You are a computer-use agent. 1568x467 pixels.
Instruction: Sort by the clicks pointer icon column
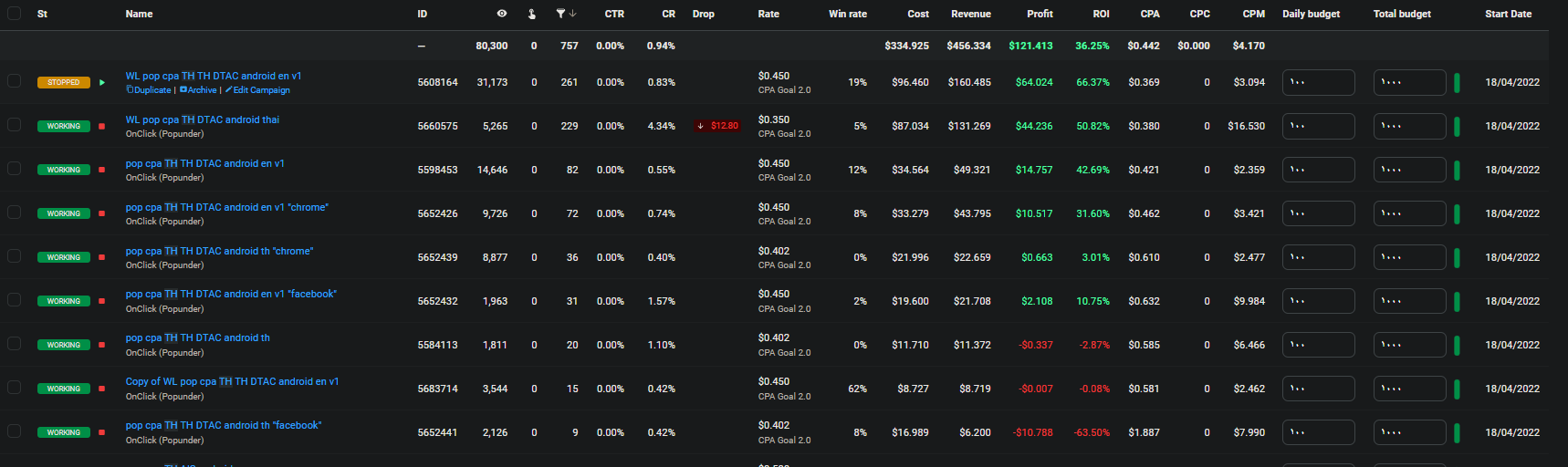pyautogui.click(x=532, y=14)
